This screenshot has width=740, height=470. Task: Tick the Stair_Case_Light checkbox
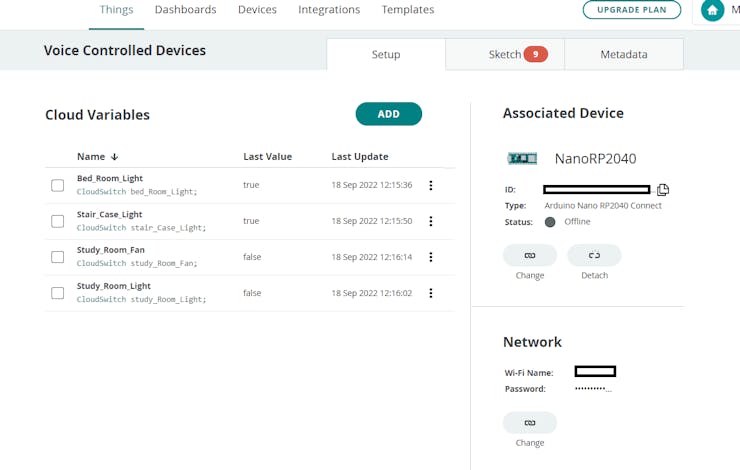point(57,221)
